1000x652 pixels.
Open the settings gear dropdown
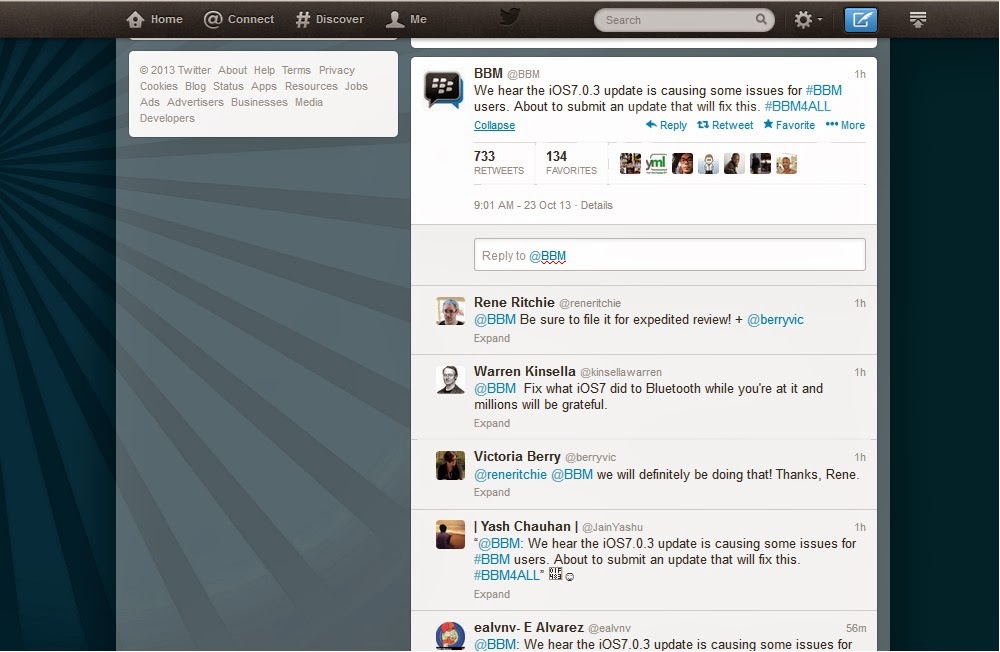coord(808,20)
